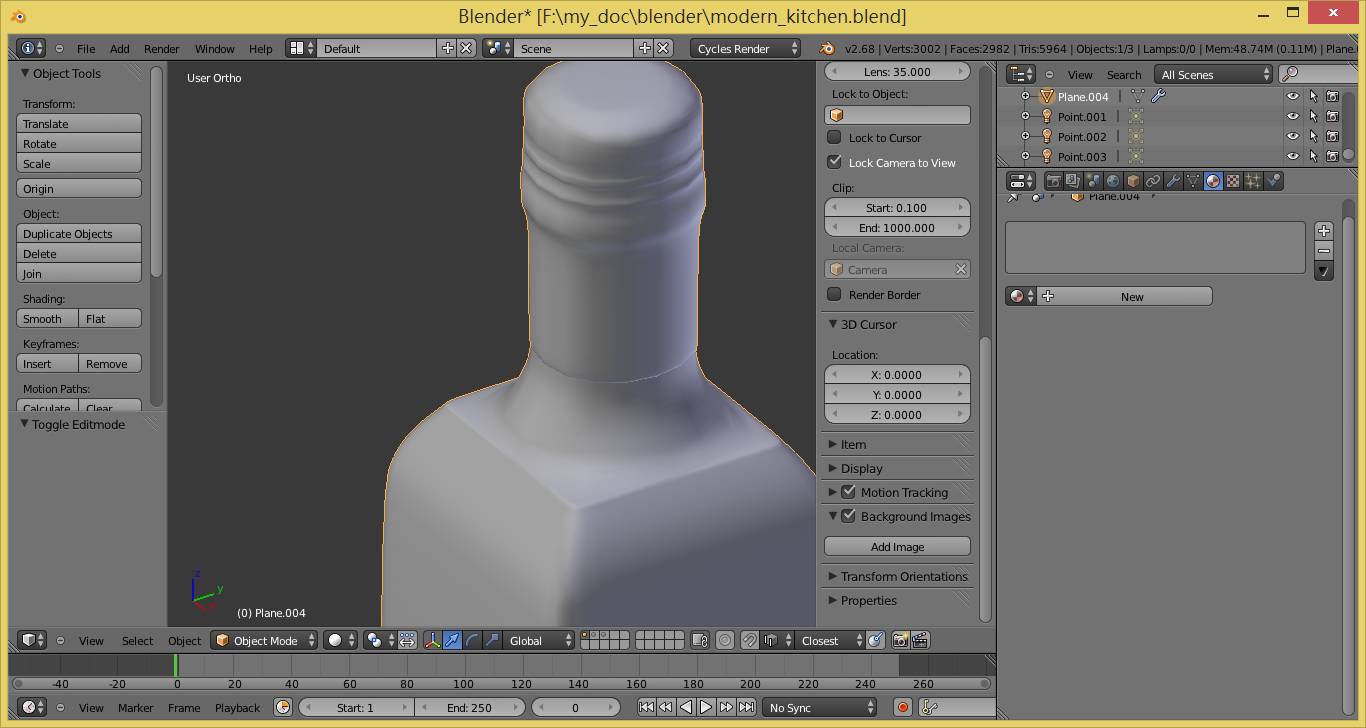
Task: Open the Object Constraints chain icon
Action: point(1153,181)
